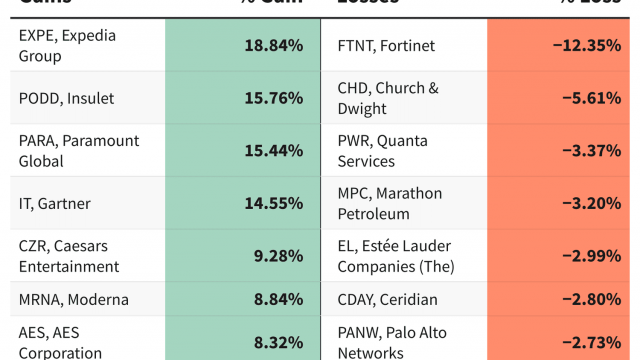Click PARA, Paramount Global entry
This screenshot has height=360, width=640.
tap(79, 151)
